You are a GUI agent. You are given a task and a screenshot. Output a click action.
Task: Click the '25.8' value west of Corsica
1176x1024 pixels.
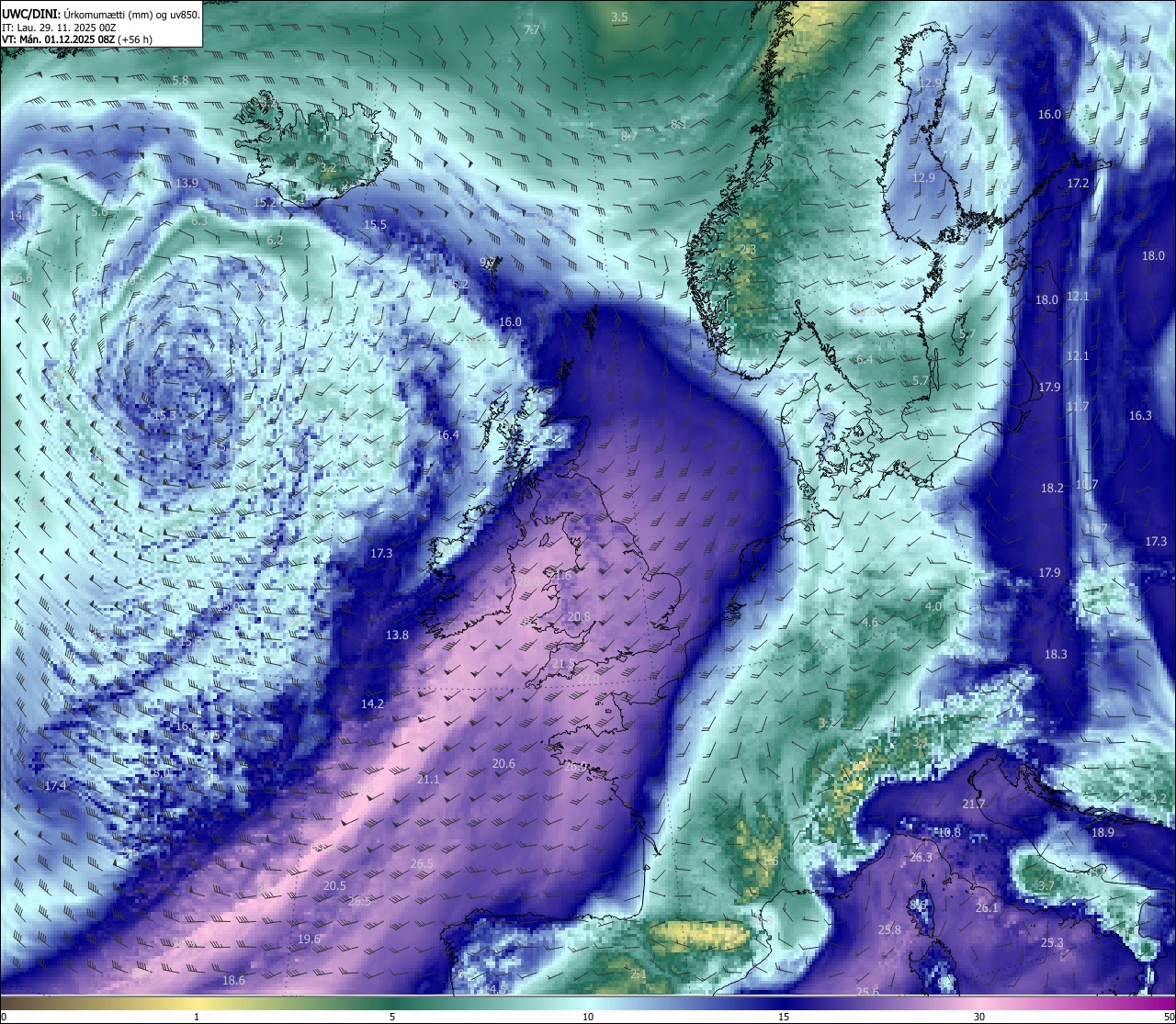(x=889, y=929)
